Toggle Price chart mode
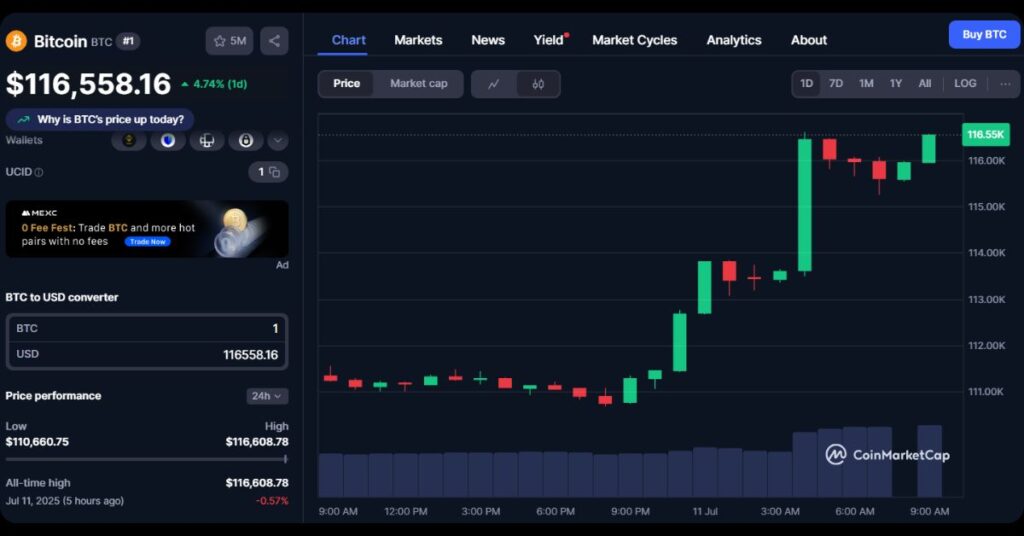This screenshot has width=1024, height=536. (x=346, y=84)
